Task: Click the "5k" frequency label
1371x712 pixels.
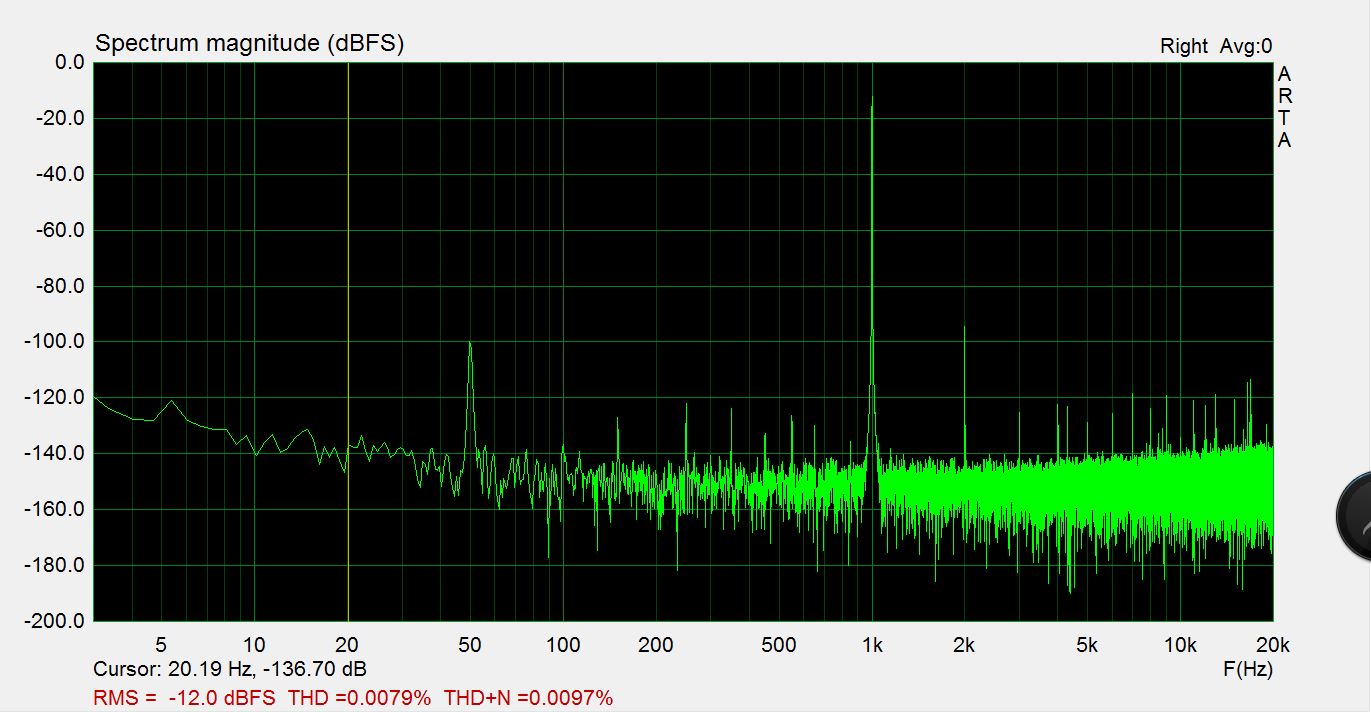Action: click(x=1087, y=645)
